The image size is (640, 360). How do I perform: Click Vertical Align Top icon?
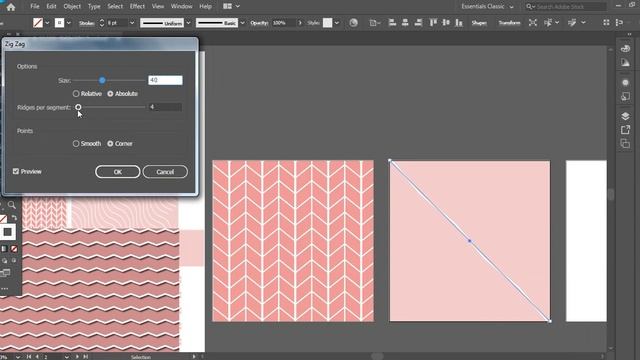tap(433, 23)
